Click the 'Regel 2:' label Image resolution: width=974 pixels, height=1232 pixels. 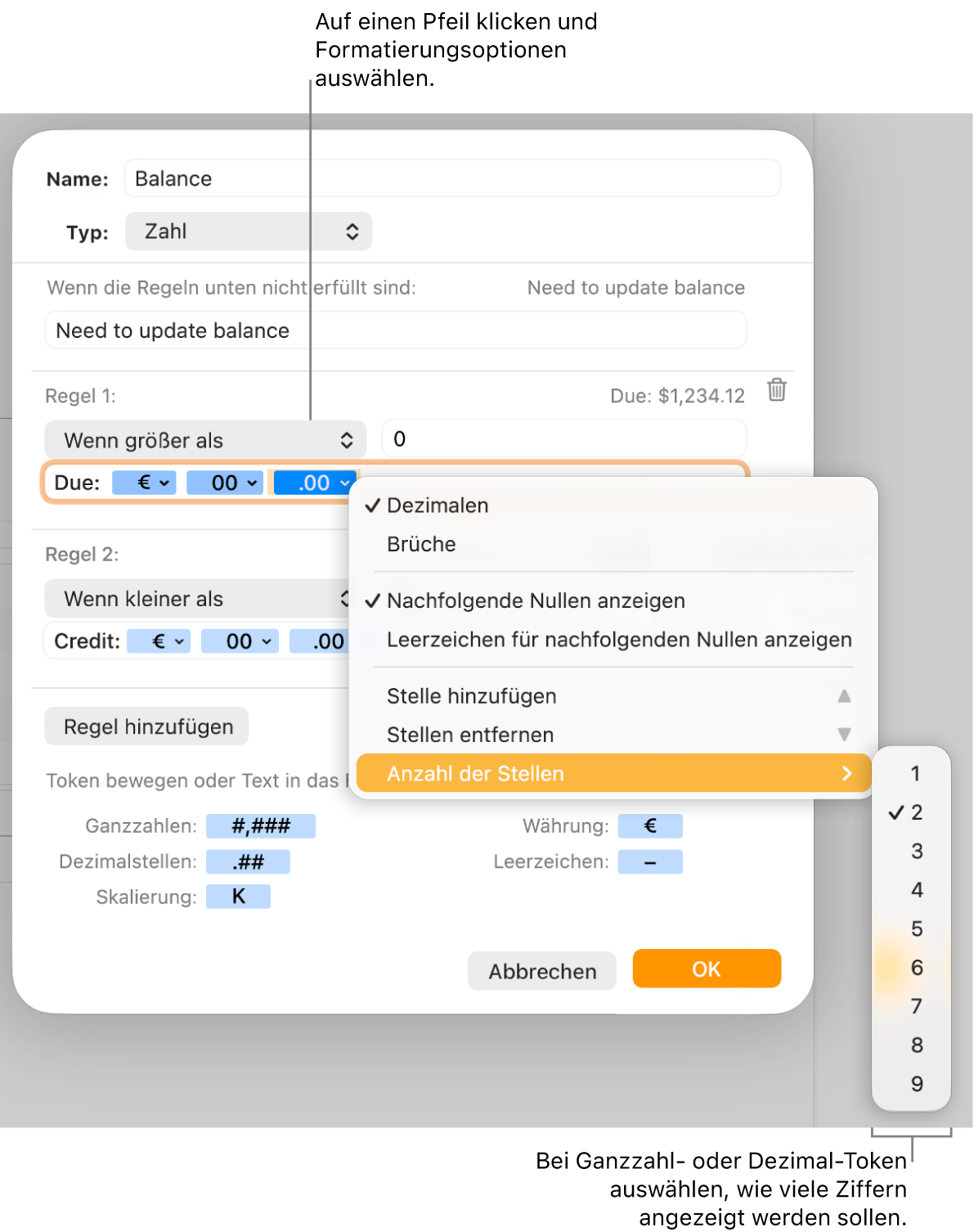pyautogui.click(x=82, y=555)
